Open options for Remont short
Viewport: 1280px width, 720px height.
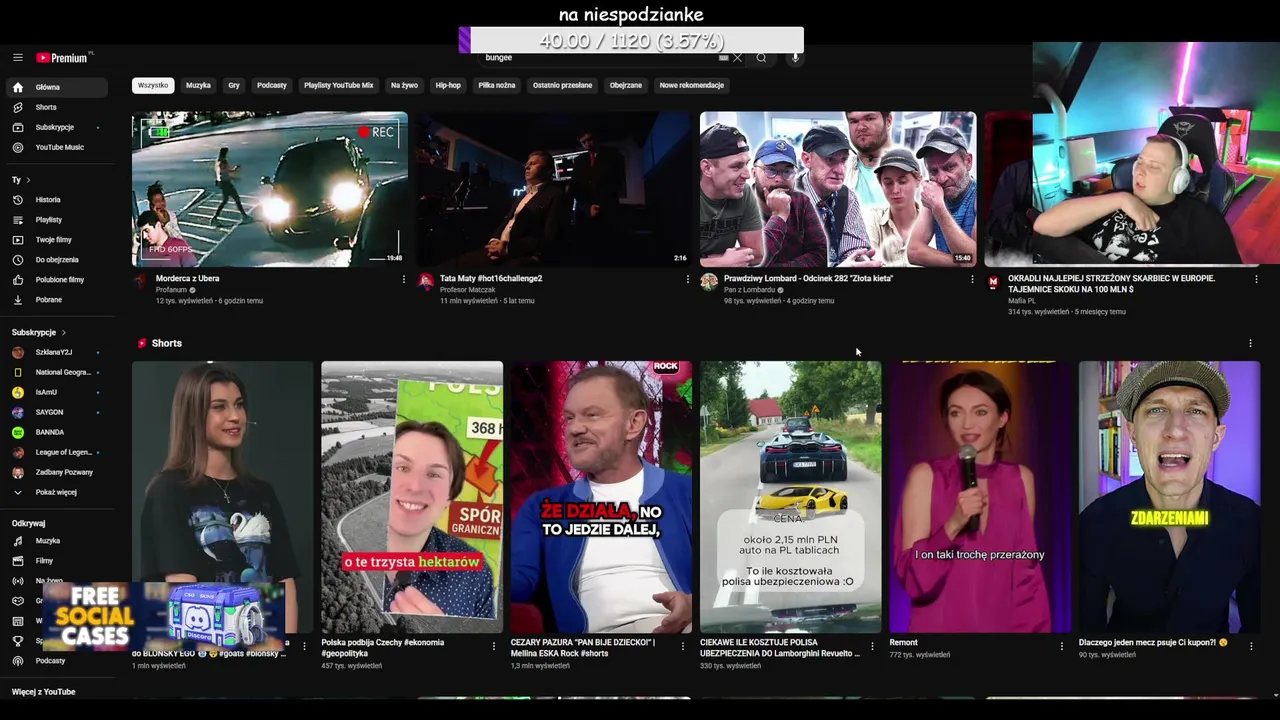coord(1062,646)
